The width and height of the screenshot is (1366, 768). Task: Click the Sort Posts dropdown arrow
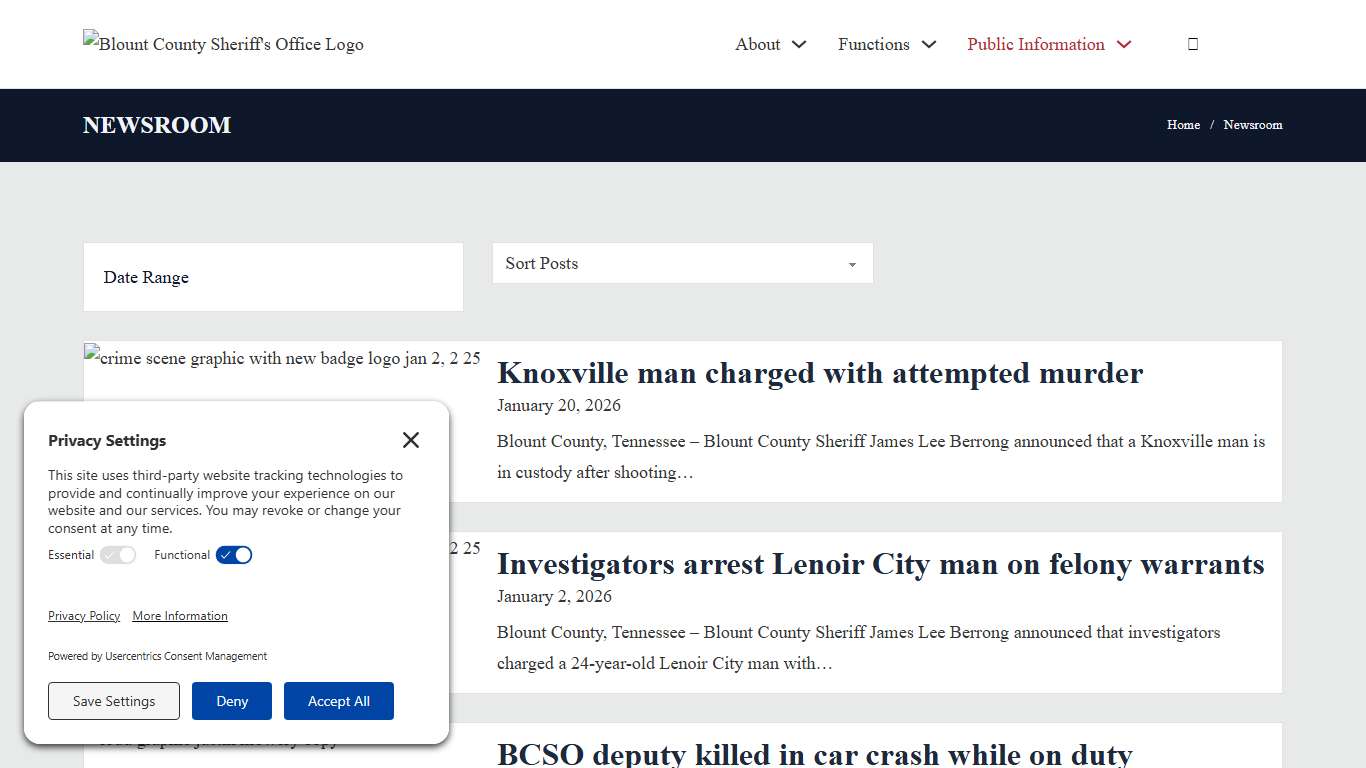(x=852, y=263)
